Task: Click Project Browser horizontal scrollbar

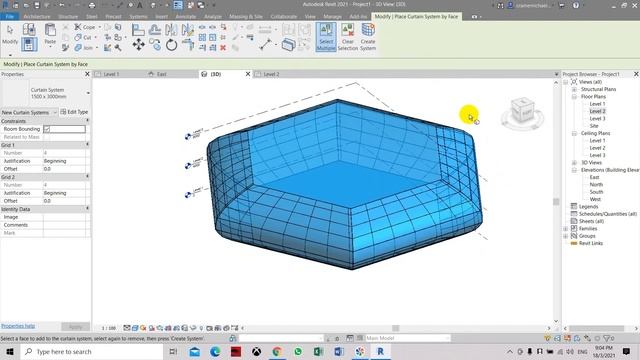Action: pyautogui.click(x=596, y=328)
